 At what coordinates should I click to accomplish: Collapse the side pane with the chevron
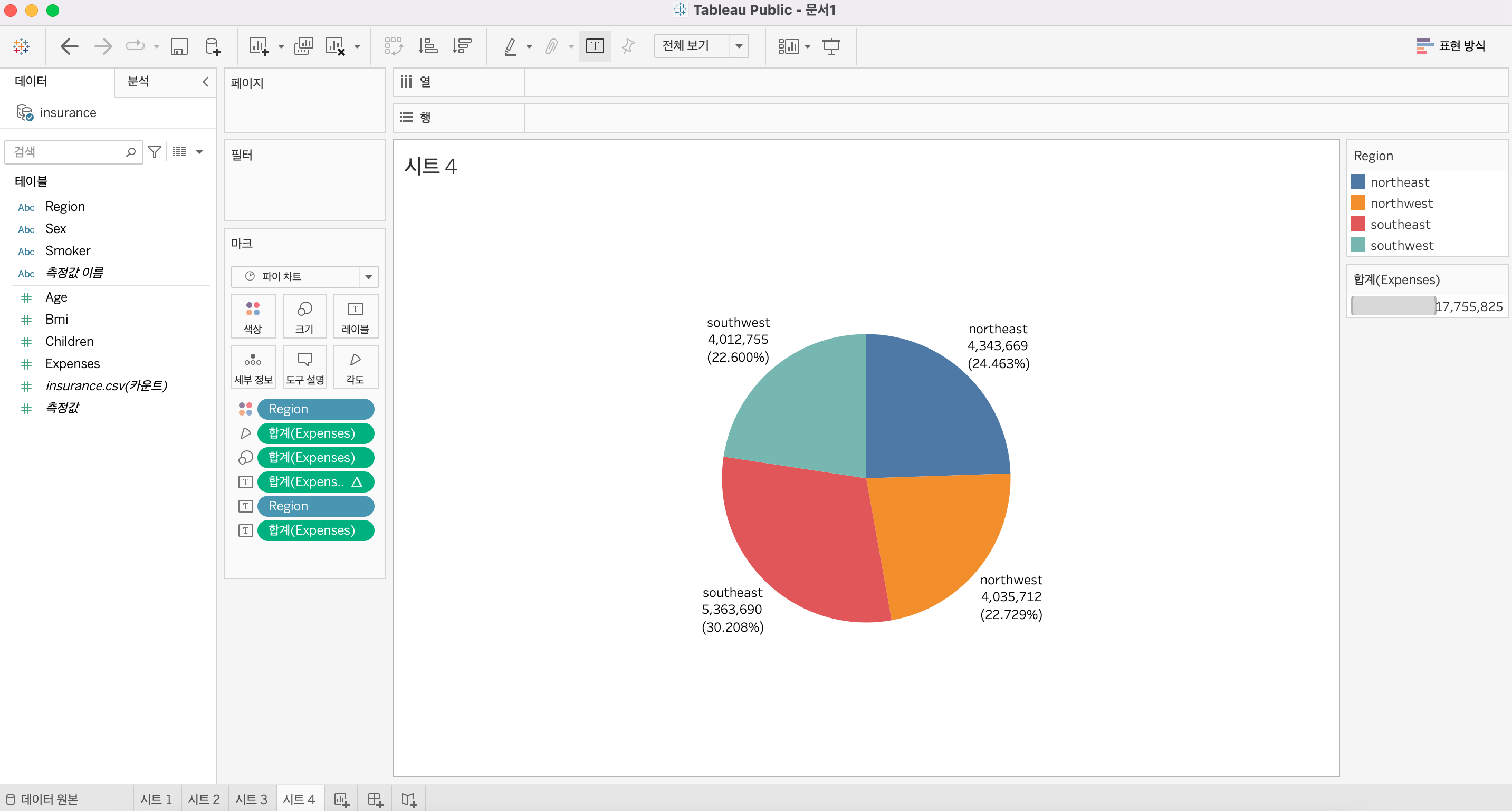pos(205,82)
